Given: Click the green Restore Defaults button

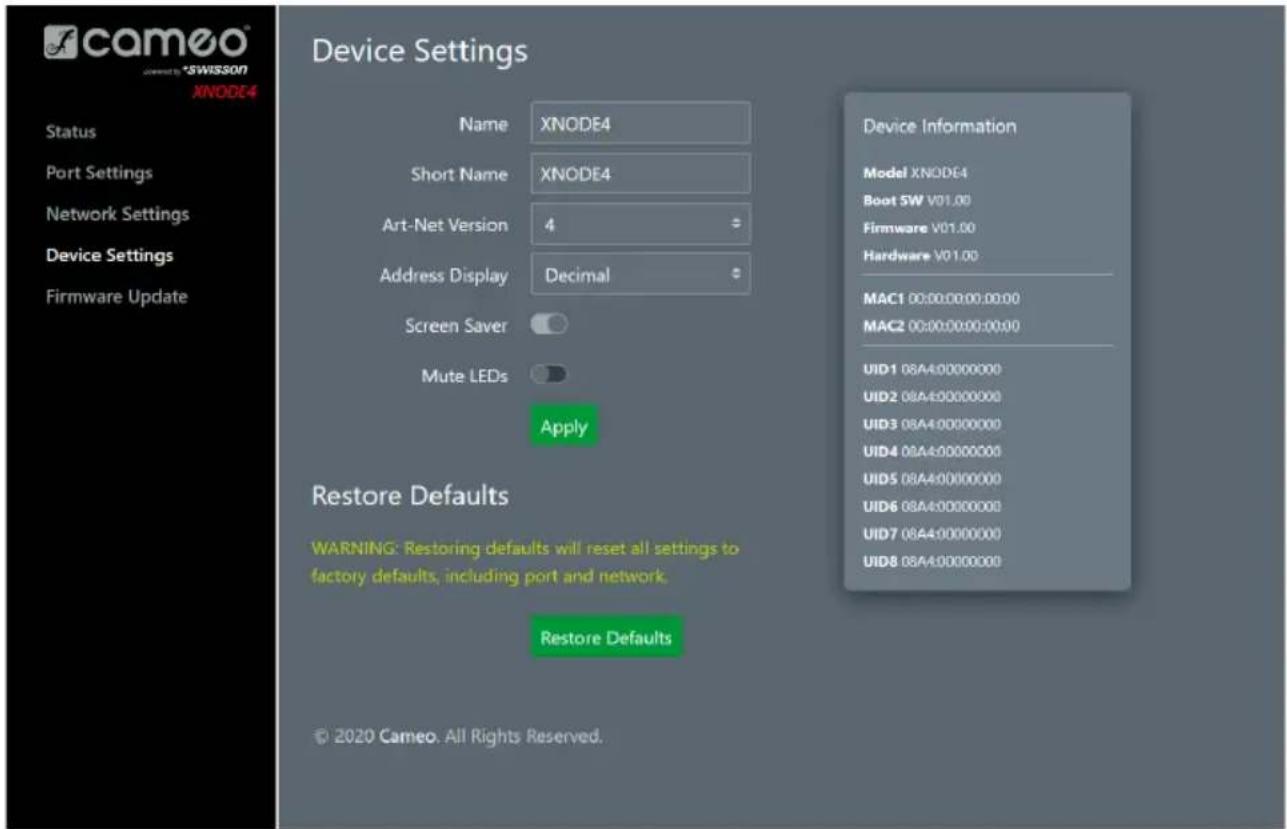Looking at the screenshot, I should pyautogui.click(x=606, y=637).
